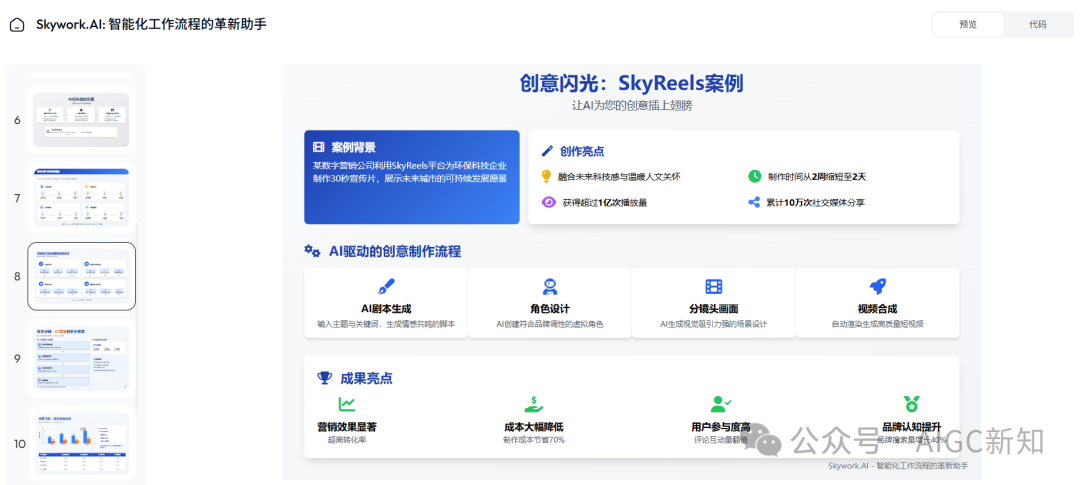Image resolution: width=1080 pixels, height=485 pixels.
Task: Click the text 制作时间从2周缩短至2天
Action: pyautogui.click(x=816, y=177)
